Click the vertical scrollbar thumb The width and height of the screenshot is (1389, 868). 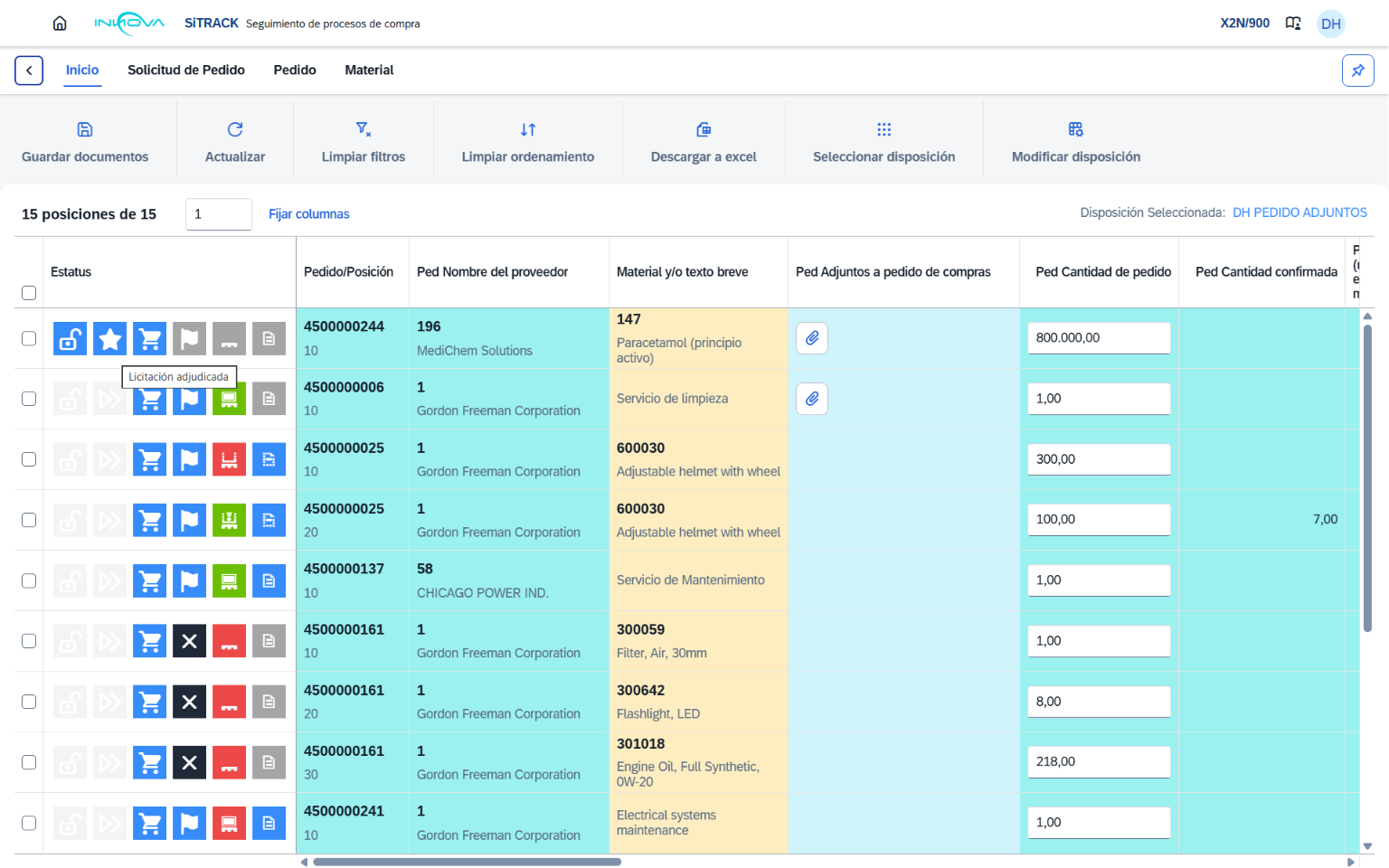tap(1367, 477)
